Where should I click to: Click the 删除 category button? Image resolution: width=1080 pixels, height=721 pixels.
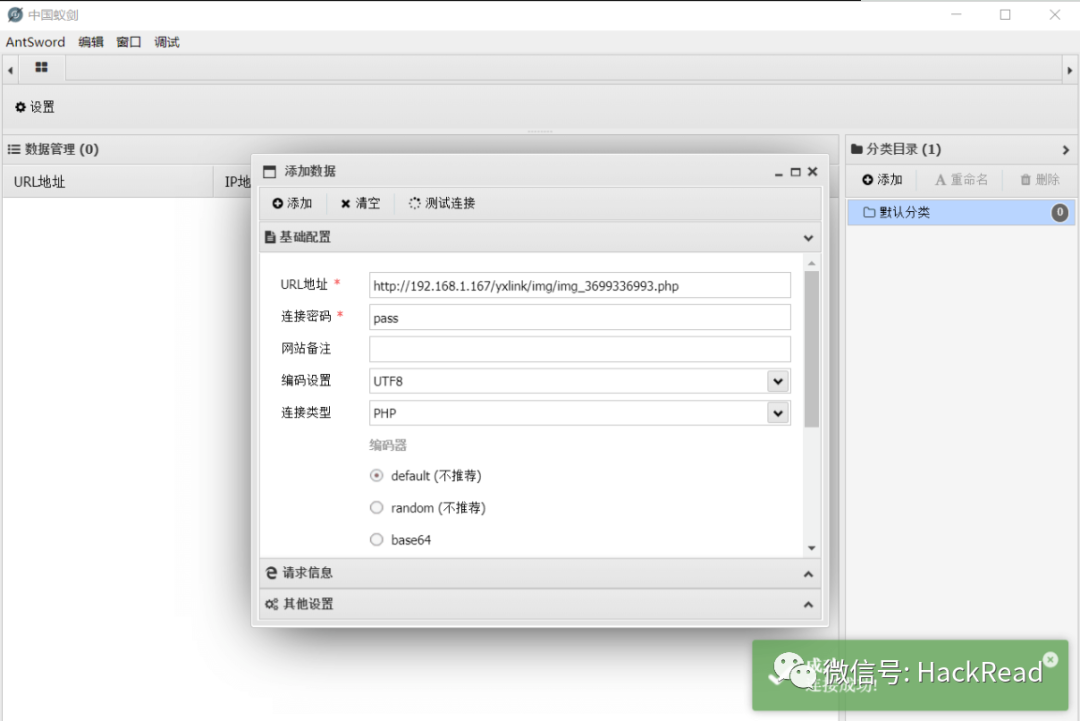click(x=1040, y=180)
